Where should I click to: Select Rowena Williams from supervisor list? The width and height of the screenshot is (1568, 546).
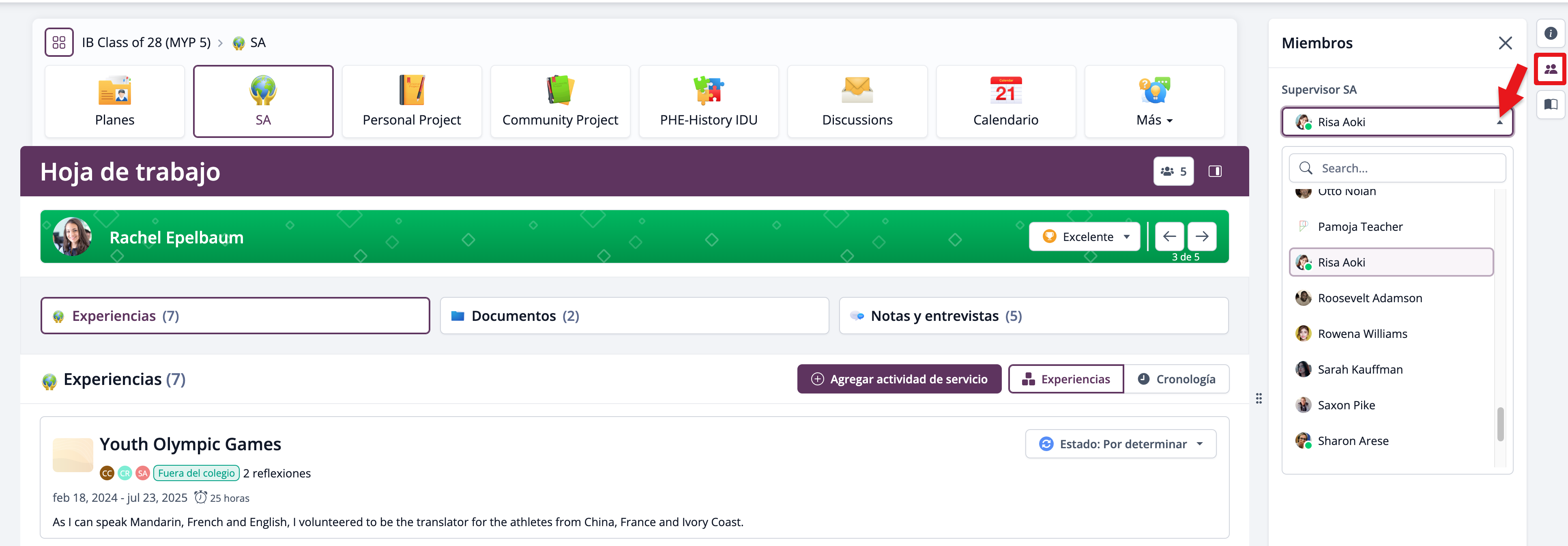click(1362, 334)
